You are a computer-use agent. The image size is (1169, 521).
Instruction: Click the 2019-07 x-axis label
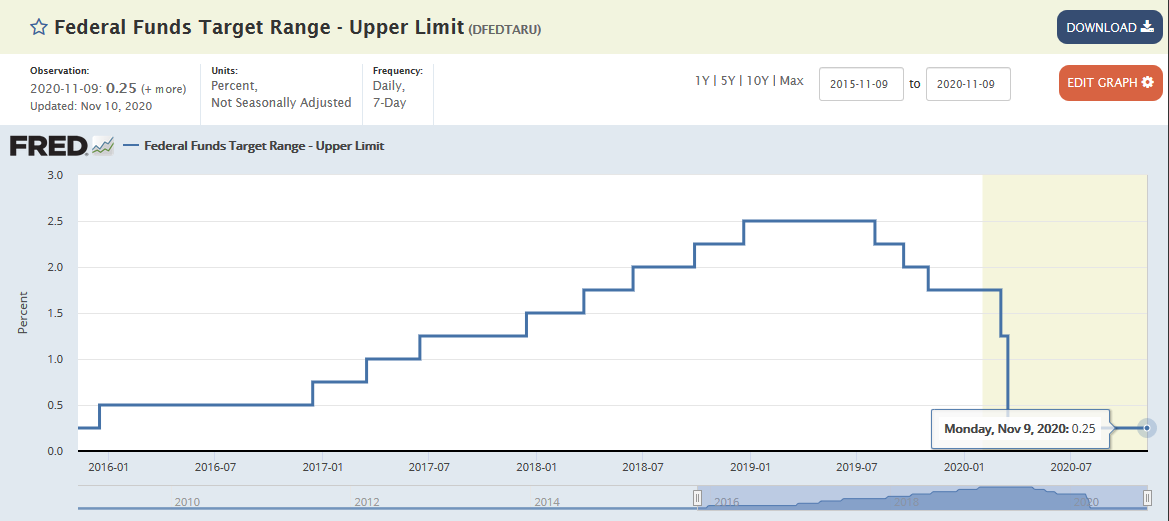(x=857, y=467)
